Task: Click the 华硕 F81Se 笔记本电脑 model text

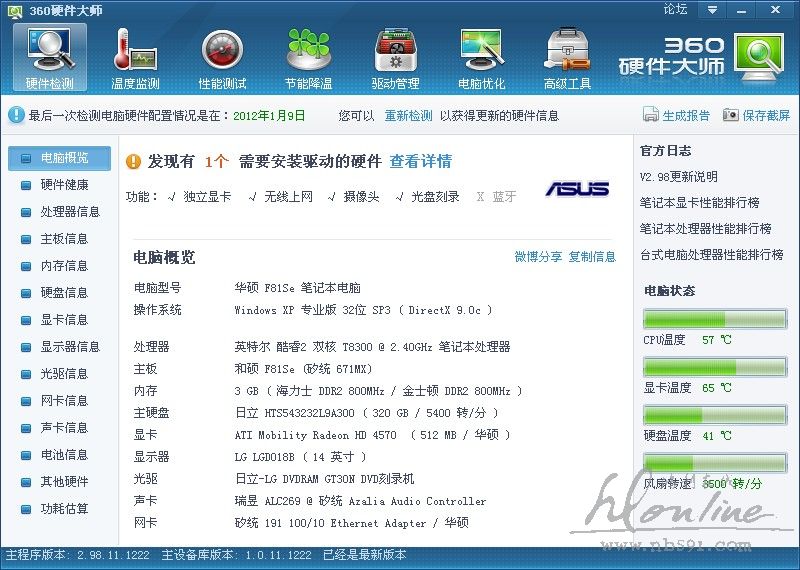Action: click(x=297, y=288)
